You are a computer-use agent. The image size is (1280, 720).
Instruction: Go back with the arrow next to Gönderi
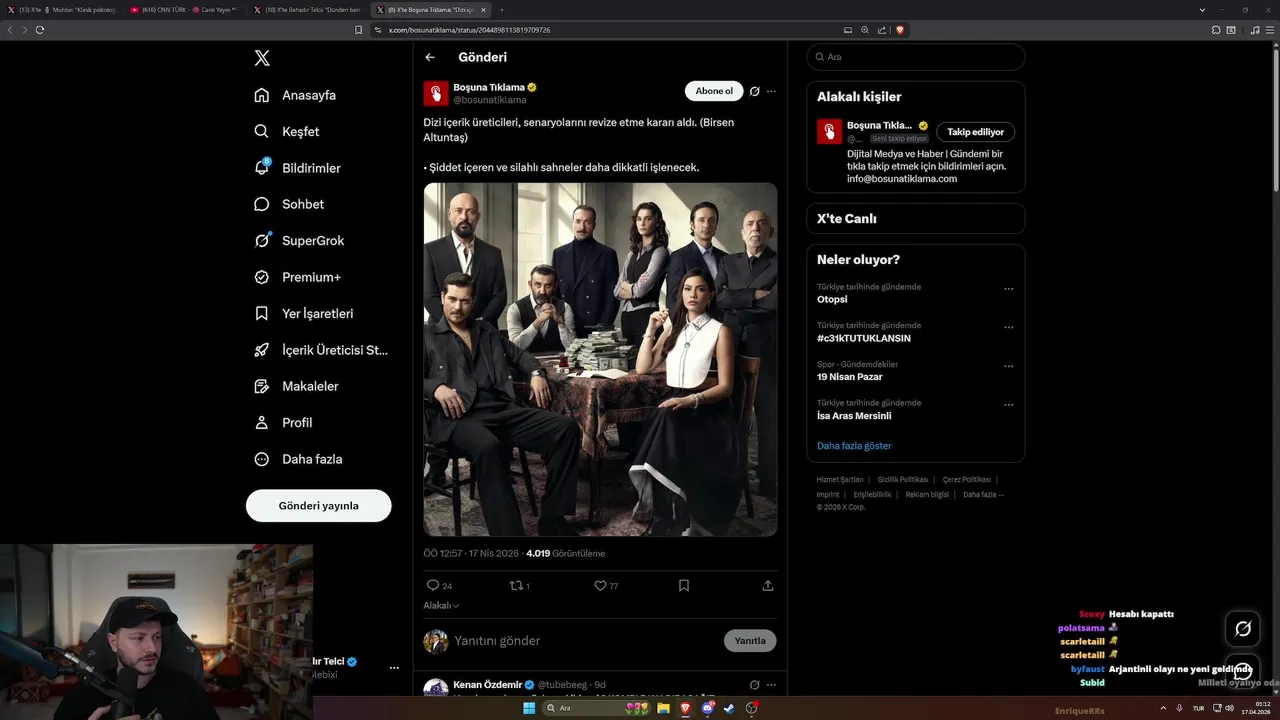point(430,57)
